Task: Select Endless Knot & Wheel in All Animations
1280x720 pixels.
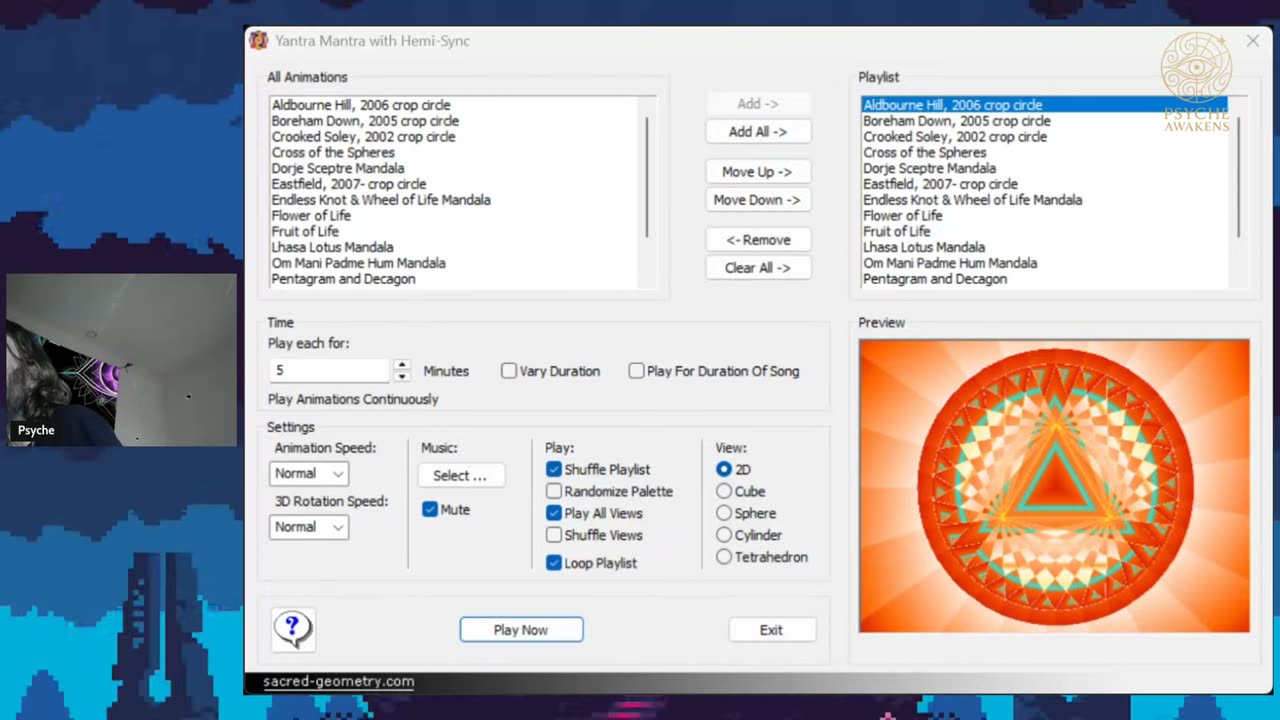Action: [381, 200]
